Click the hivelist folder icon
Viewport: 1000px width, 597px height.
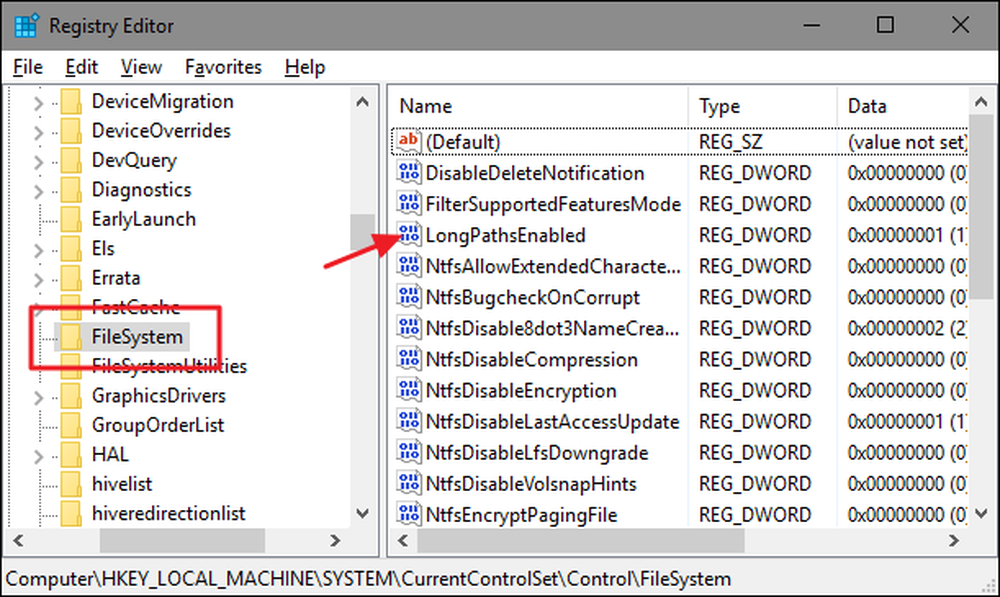(x=71, y=483)
